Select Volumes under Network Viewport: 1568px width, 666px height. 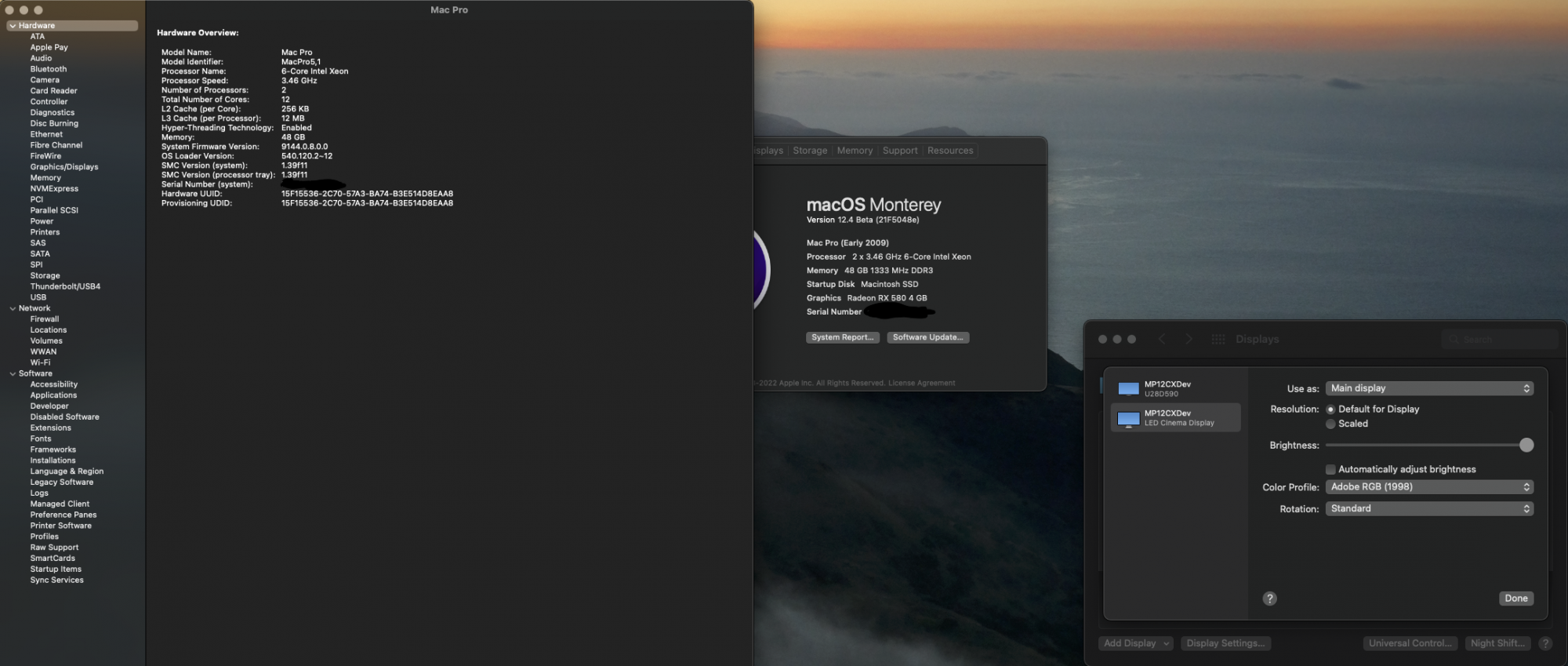pos(46,341)
